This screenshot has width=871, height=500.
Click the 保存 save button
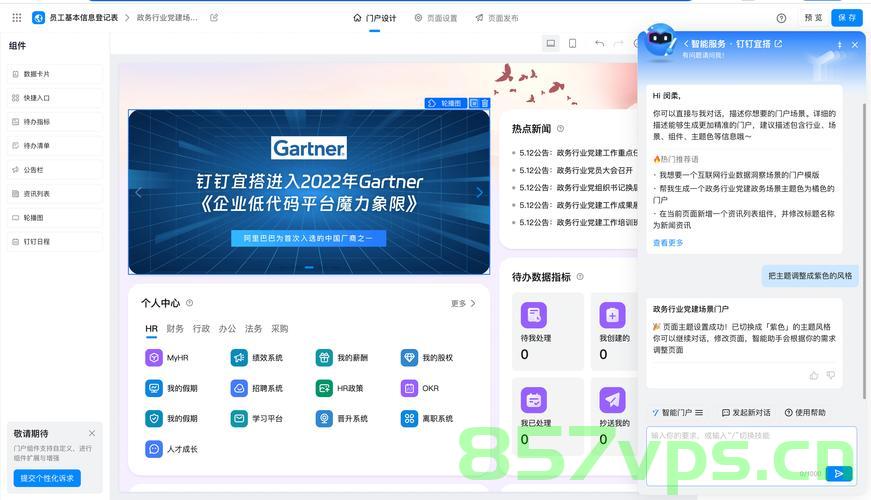[847, 18]
